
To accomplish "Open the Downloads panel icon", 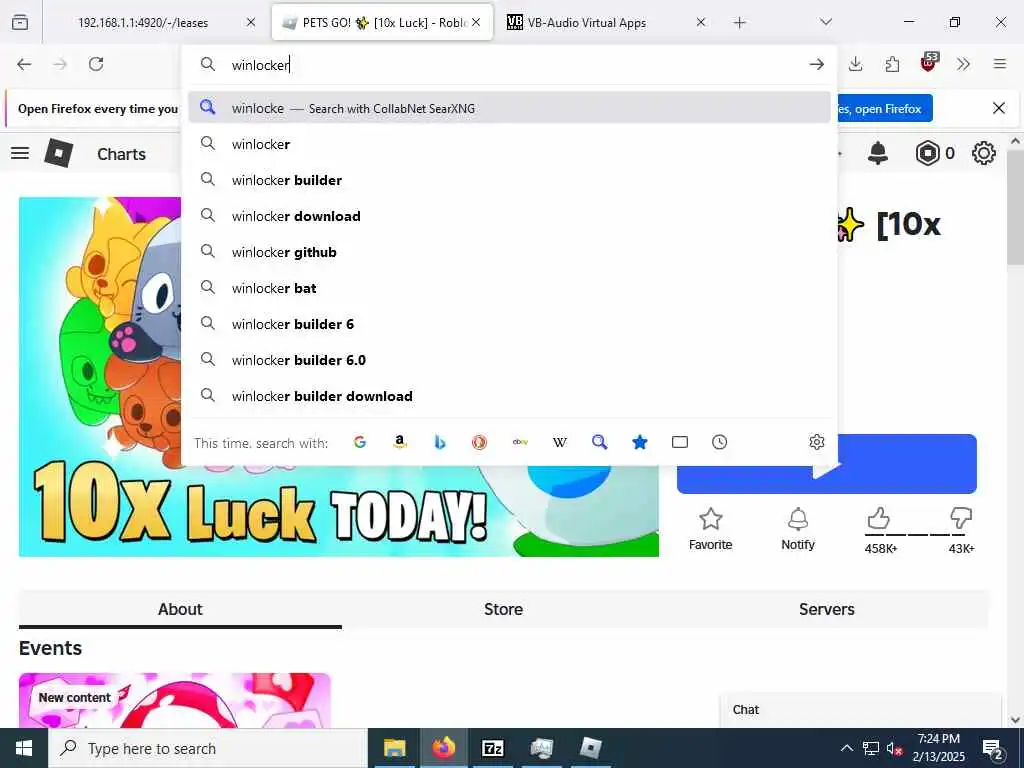I will click(x=856, y=64).
